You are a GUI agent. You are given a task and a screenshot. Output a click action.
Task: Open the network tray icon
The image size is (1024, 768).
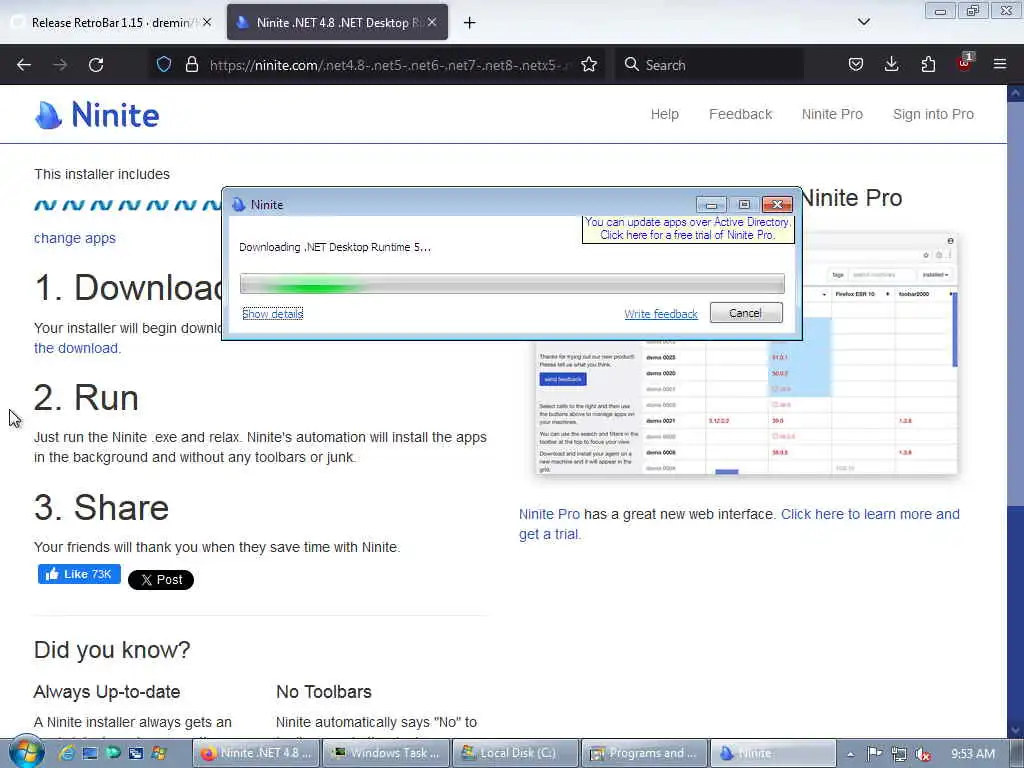tap(899, 754)
